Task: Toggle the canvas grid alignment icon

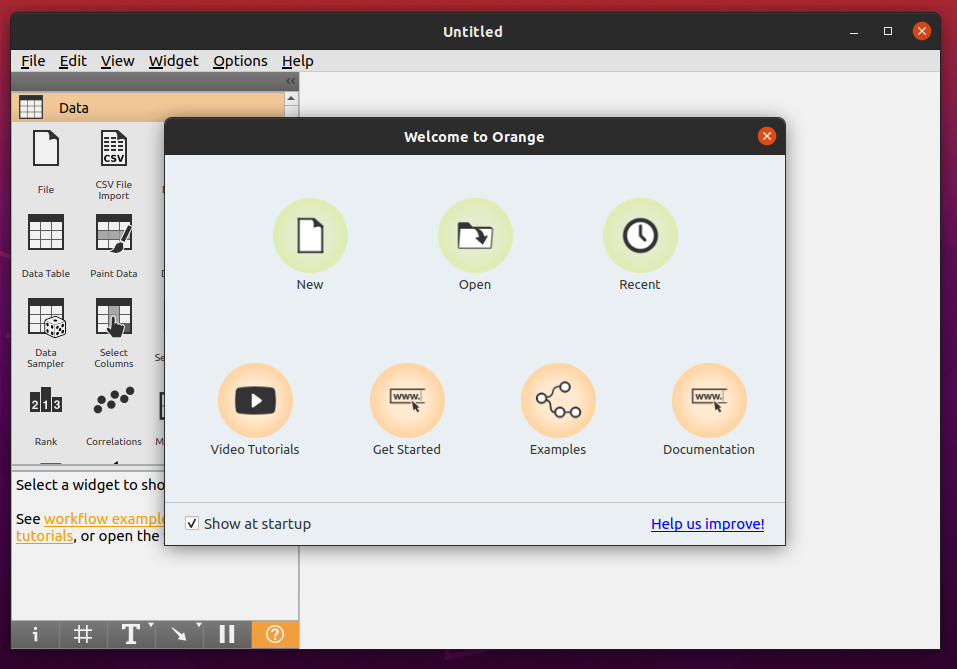Action: tap(83, 635)
